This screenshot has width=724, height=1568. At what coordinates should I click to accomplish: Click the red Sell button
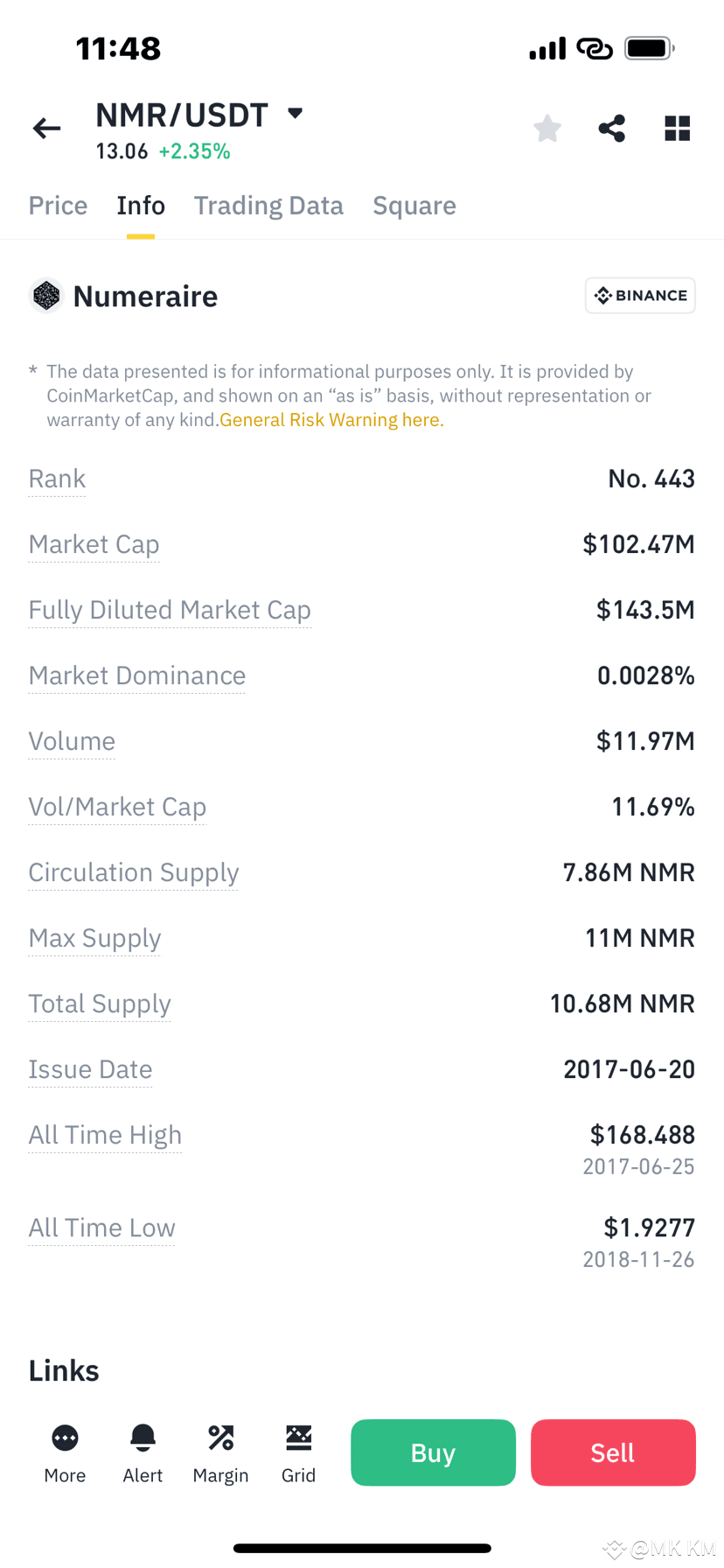point(613,1452)
